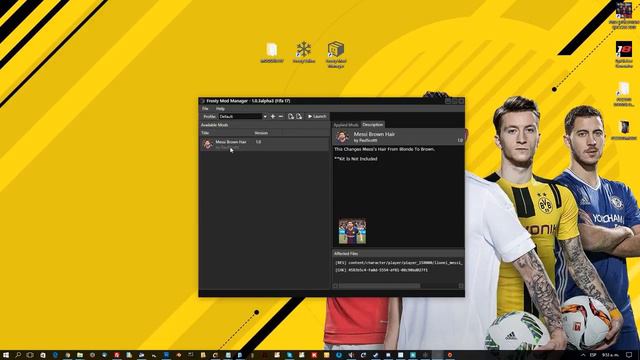Select Messi Brown Hair in Available Mods
This screenshot has height=360, width=640.
tap(264, 144)
